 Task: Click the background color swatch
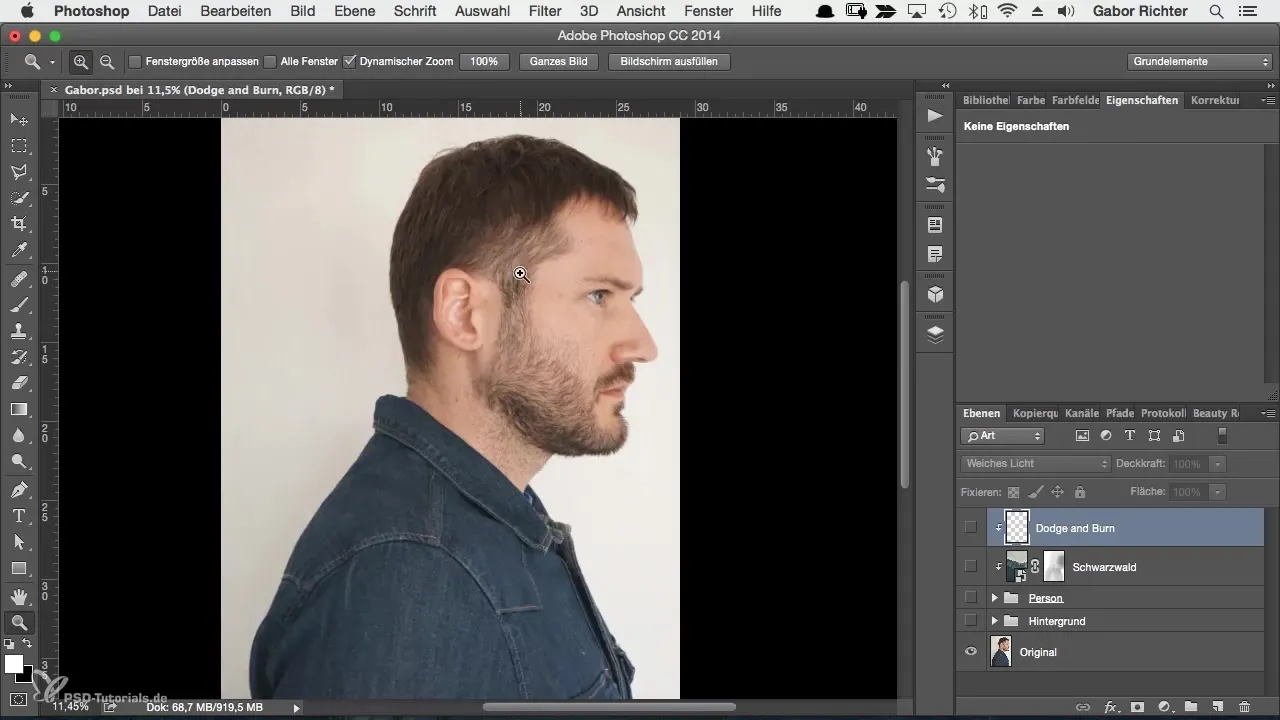pyautogui.click(x=25, y=675)
